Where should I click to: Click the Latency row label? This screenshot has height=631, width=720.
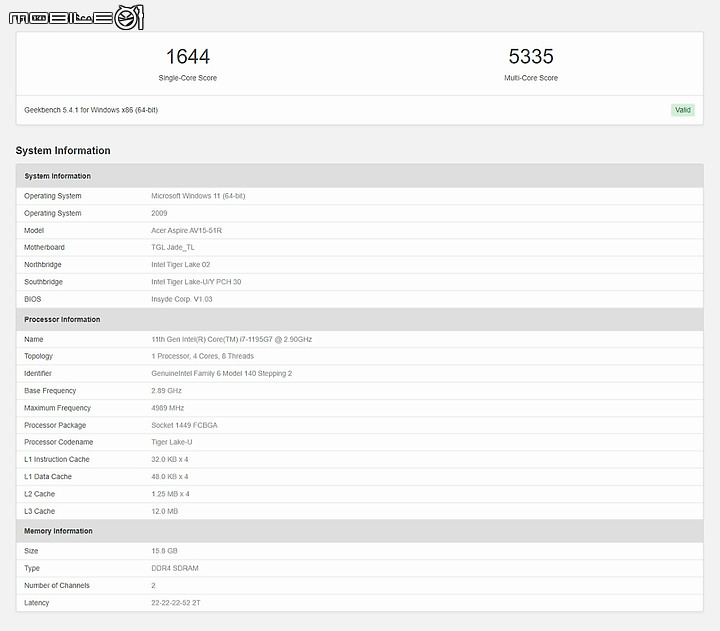(36, 603)
